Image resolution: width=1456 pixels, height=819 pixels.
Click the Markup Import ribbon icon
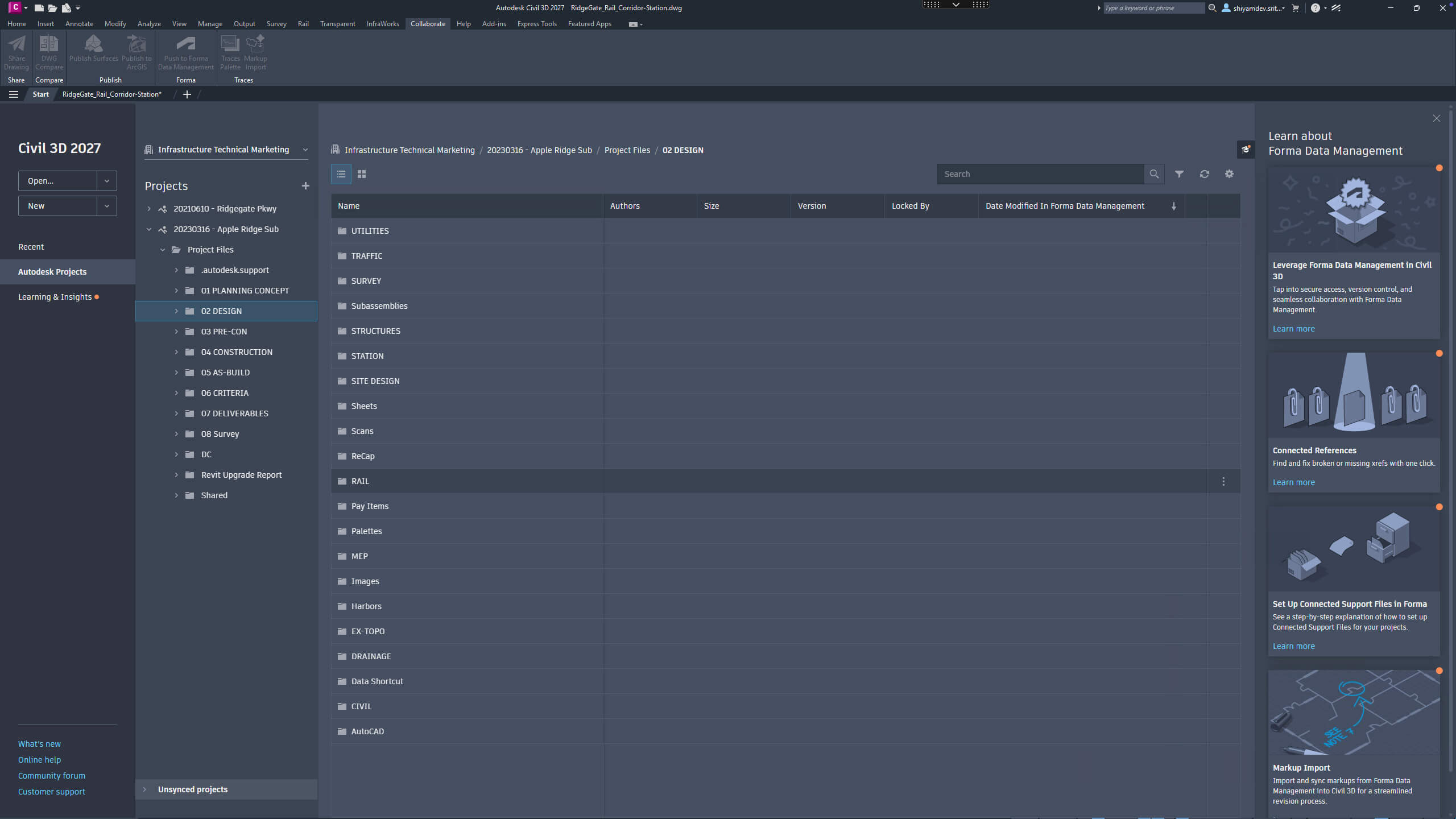(255, 52)
